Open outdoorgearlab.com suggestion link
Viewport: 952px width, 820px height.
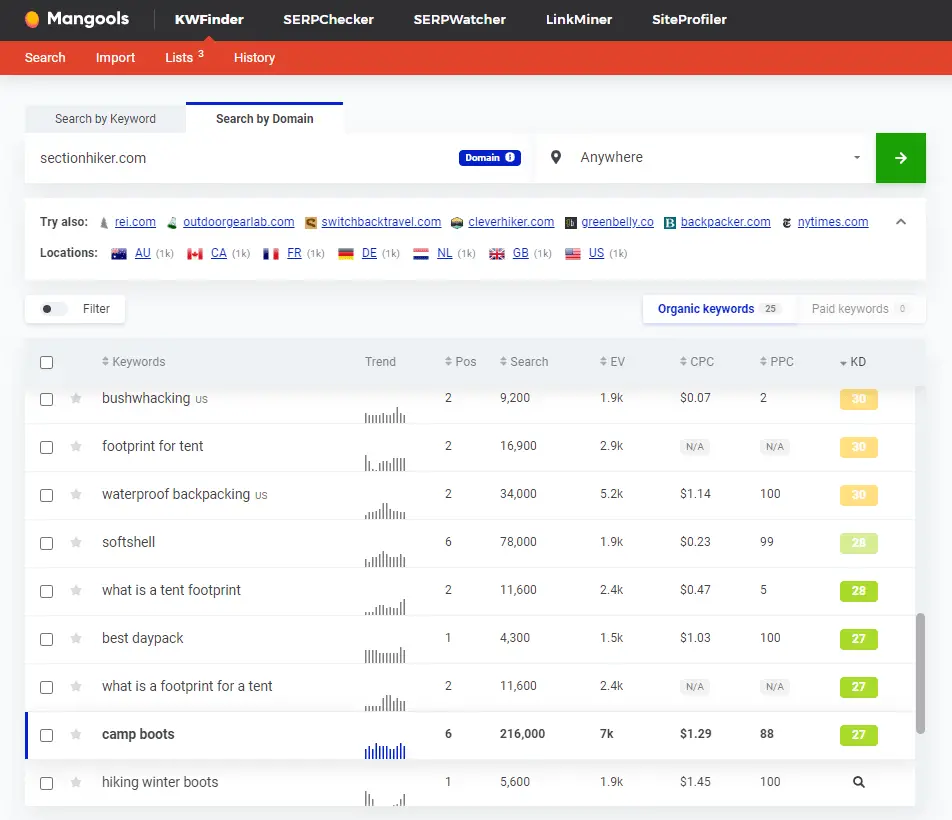pos(239,222)
